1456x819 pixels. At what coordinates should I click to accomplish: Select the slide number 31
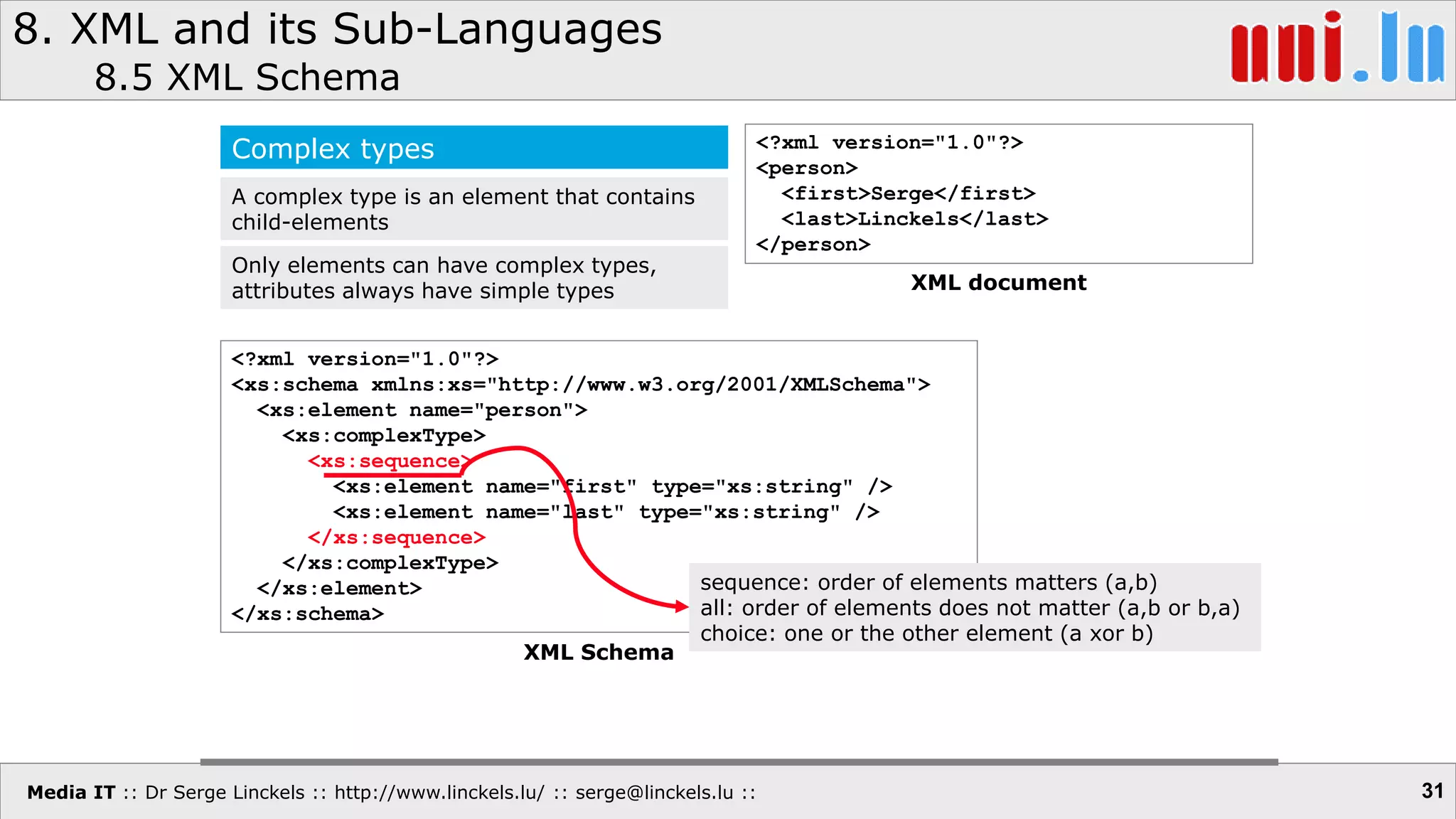[1432, 791]
